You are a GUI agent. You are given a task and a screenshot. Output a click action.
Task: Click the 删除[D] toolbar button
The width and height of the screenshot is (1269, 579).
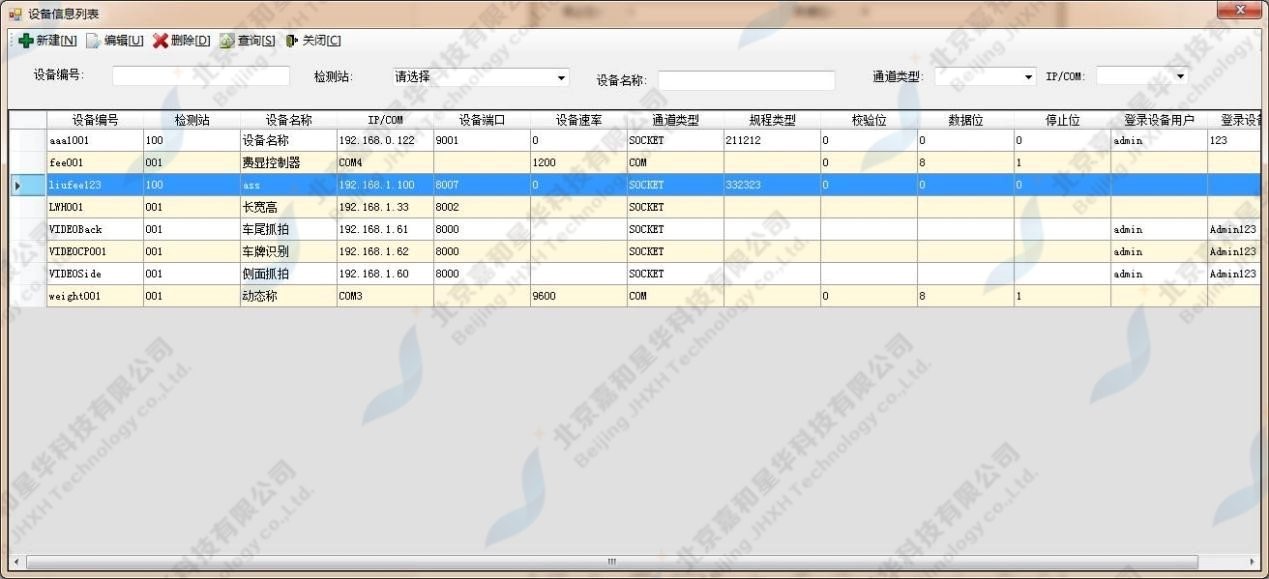[x=181, y=41]
